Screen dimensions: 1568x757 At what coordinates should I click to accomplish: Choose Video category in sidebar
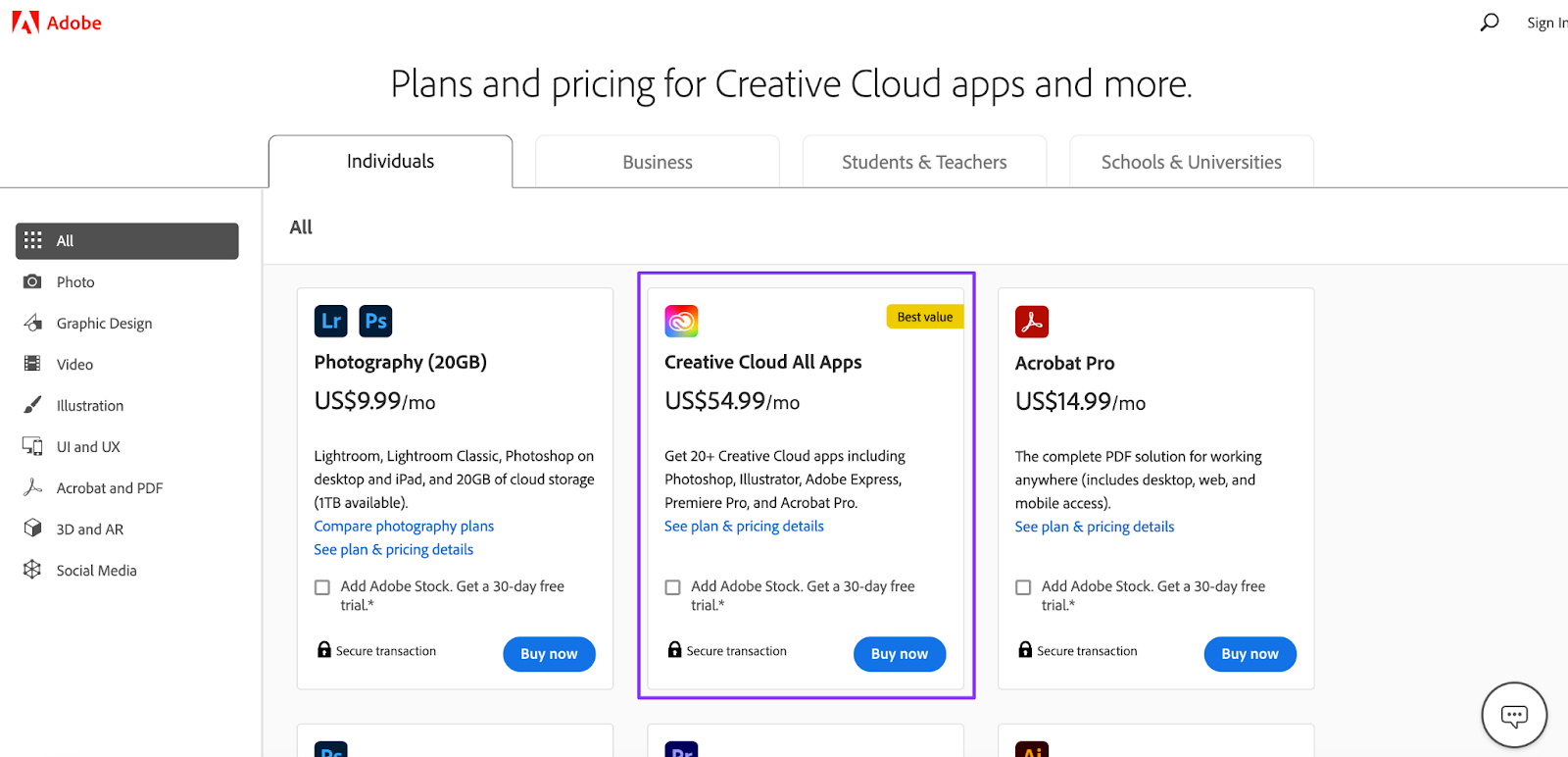coord(74,365)
